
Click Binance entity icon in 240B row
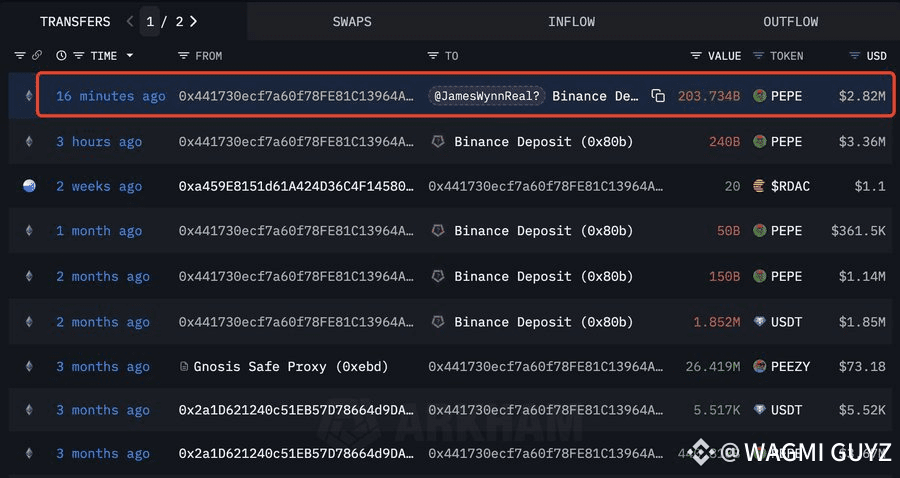click(438, 141)
